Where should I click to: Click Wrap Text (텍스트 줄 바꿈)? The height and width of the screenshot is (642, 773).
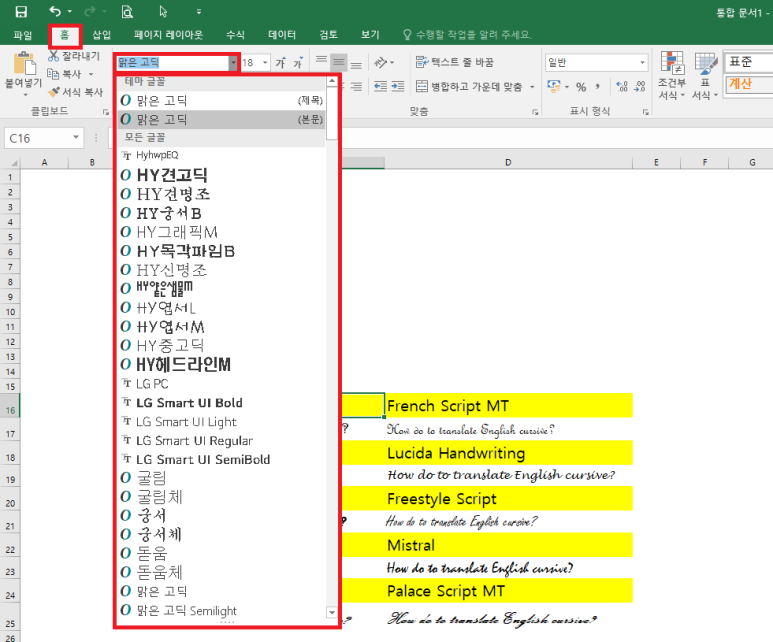tap(455, 62)
